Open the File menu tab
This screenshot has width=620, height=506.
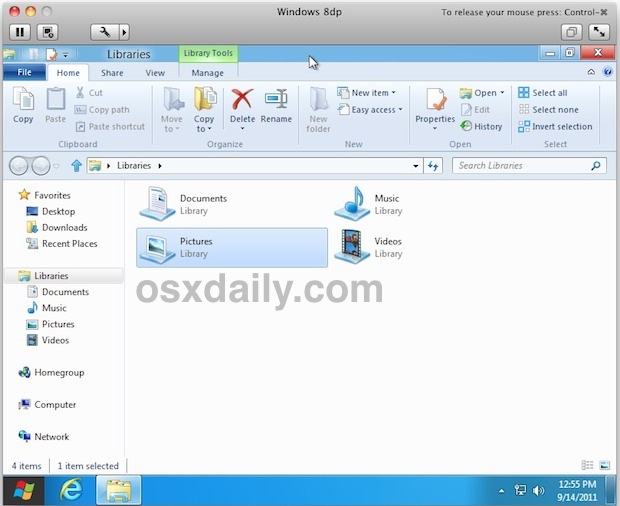(x=24, y=72)
